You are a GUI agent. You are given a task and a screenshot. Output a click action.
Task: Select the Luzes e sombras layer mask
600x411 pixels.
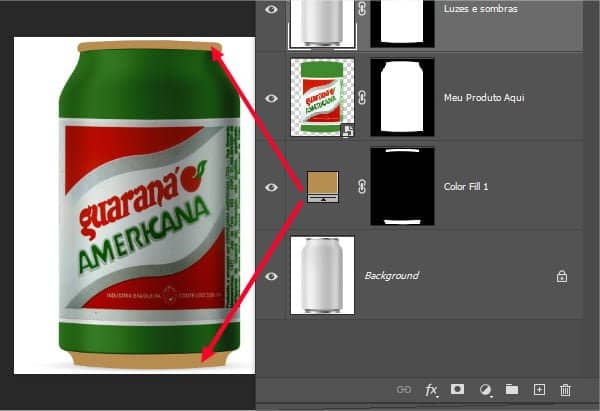(x=403, y=23)
